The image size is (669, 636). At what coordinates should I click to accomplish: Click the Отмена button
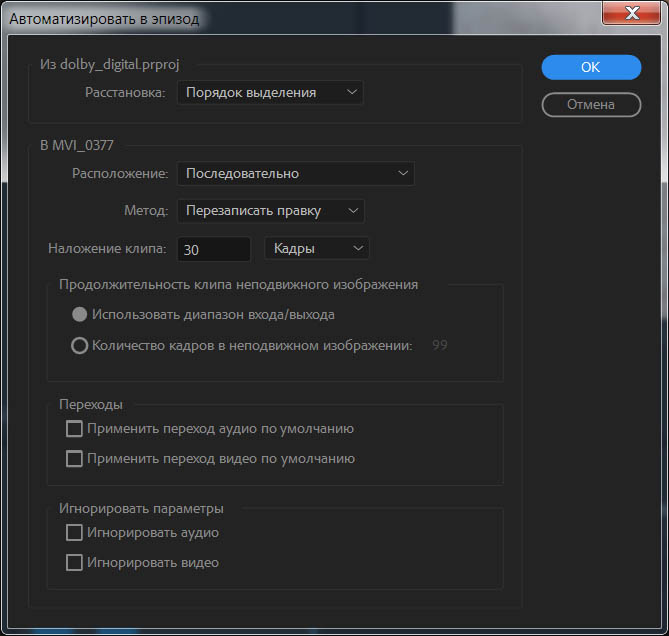(x=591, y=105)
